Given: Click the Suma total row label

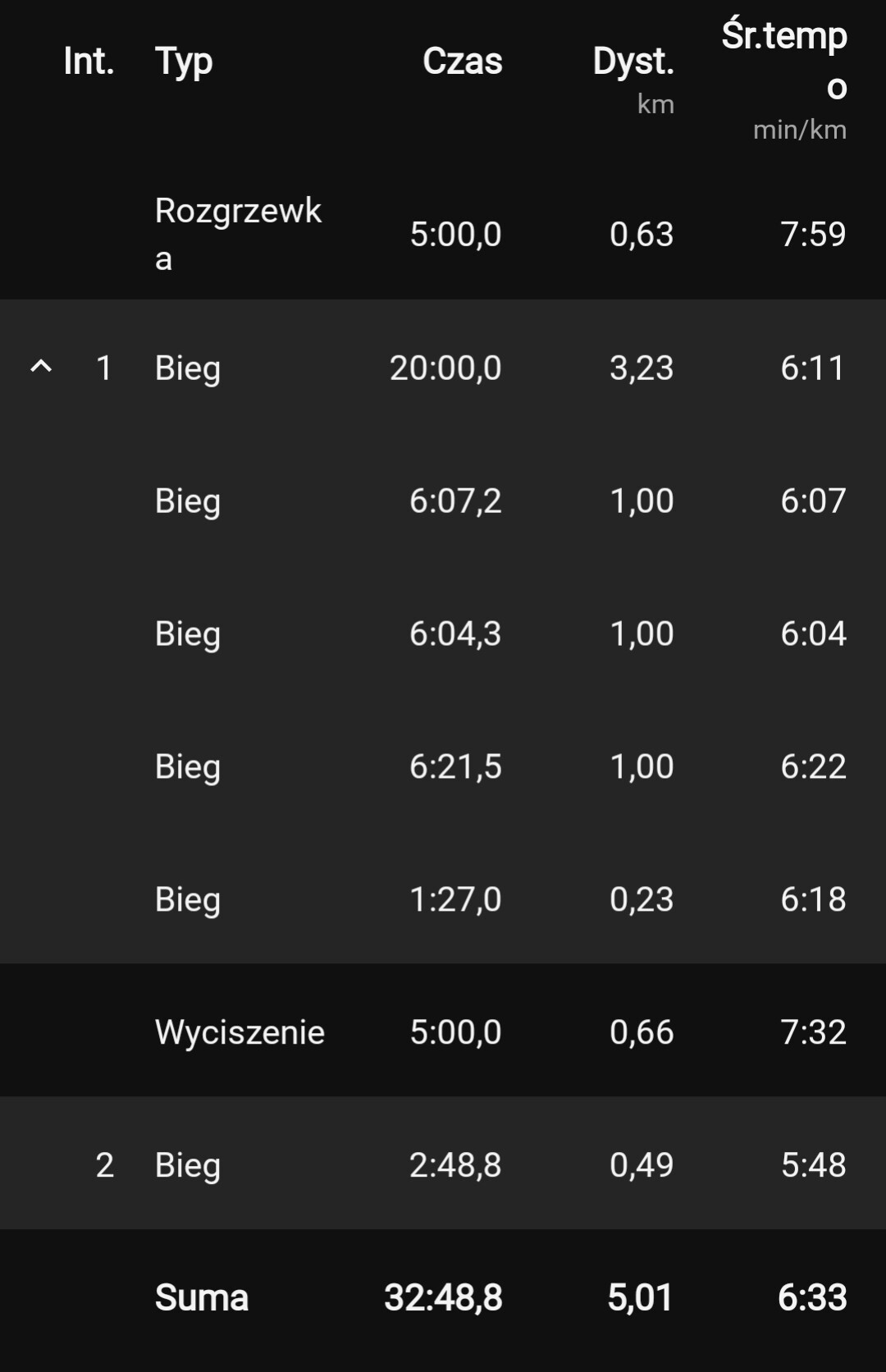Looking at the screenshot, I should click(x=202, y=1298).
